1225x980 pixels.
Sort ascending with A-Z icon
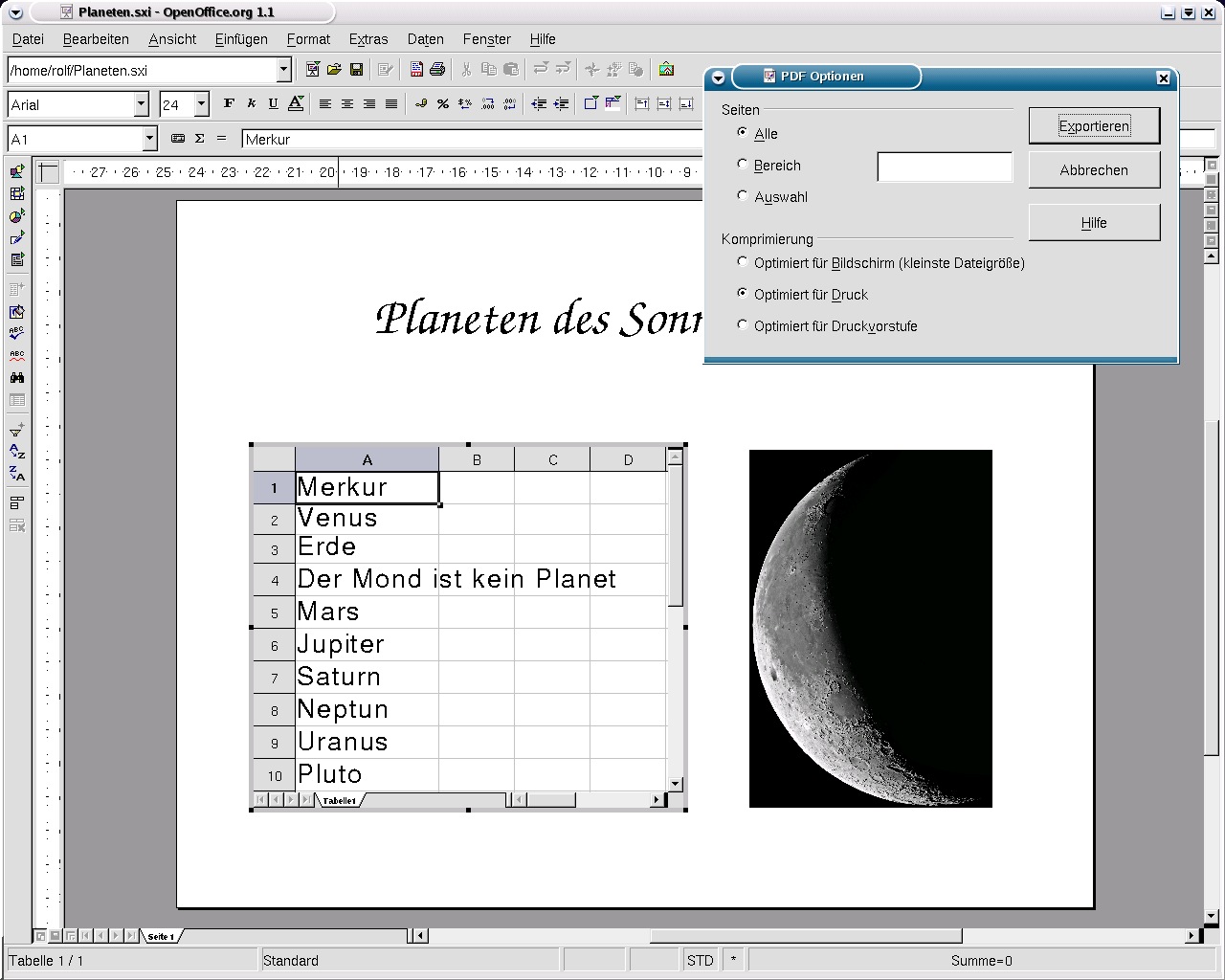click(16, 451)
